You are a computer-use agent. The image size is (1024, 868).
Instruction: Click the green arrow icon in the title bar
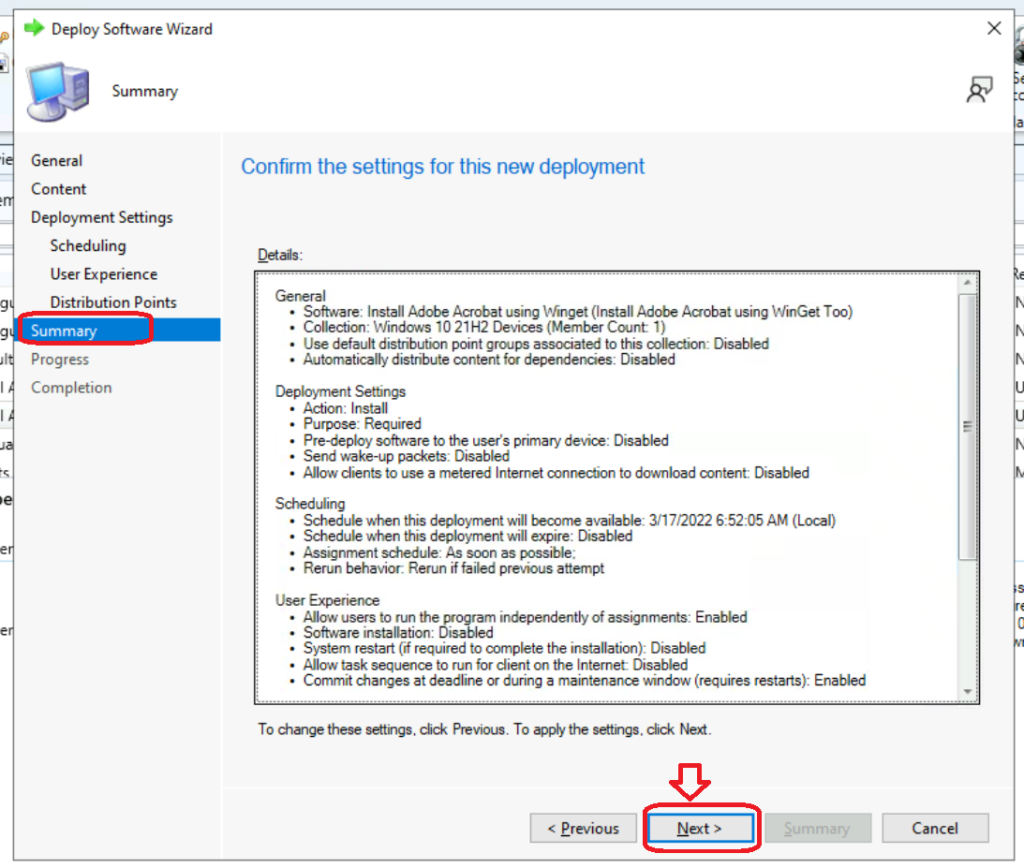(x=35, y=28)
